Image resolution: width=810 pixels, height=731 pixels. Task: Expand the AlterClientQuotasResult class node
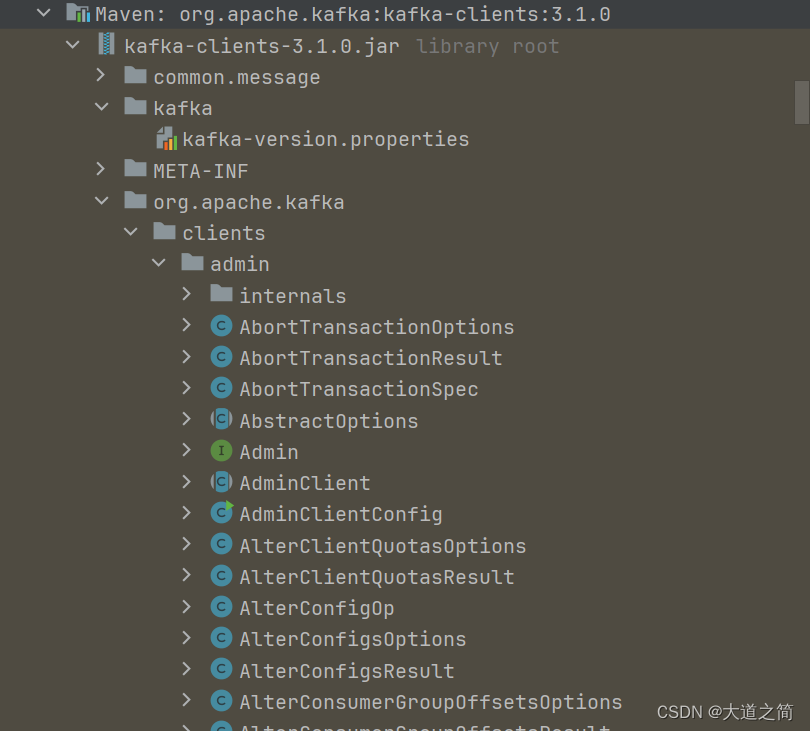tap(186, 575)
